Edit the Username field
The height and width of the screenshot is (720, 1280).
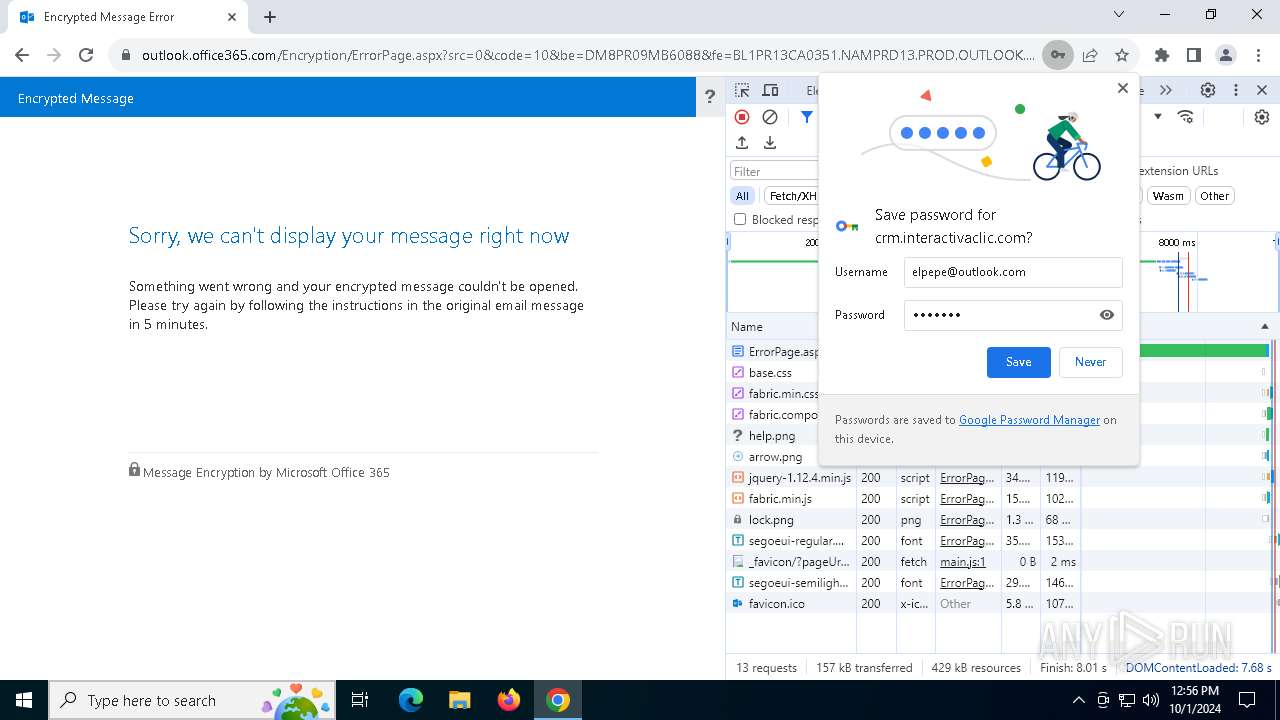(x=1013, y=272)
